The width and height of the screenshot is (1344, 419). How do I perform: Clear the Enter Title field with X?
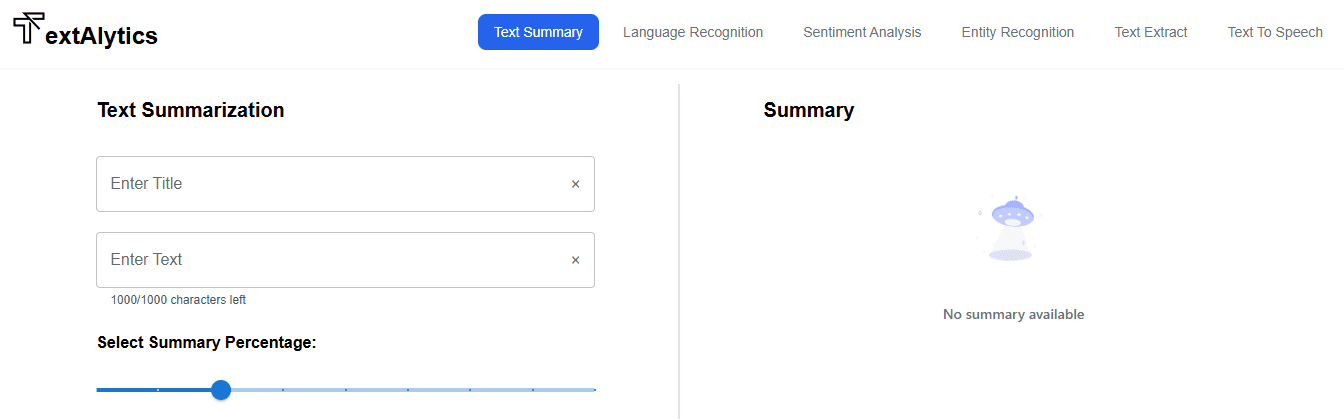[x=575, y=184]
